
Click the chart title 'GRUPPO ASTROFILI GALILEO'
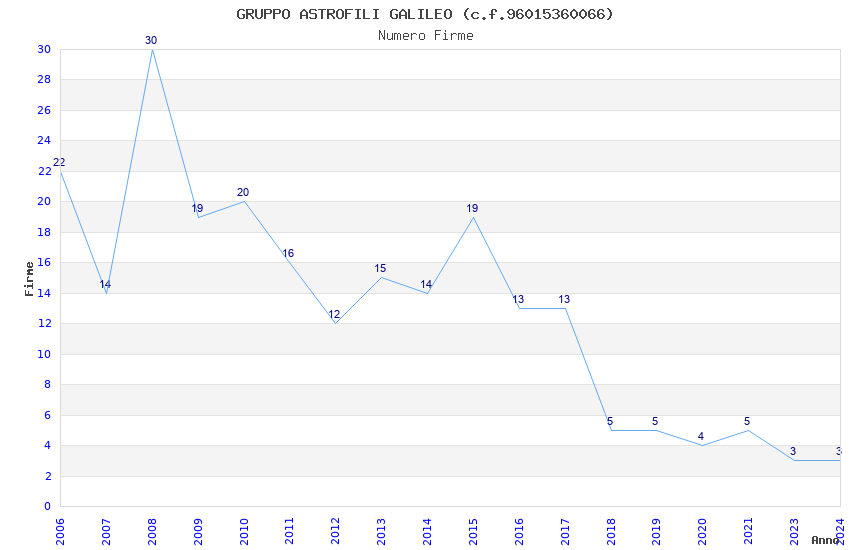pyautogui.click(x=344, y=14)
